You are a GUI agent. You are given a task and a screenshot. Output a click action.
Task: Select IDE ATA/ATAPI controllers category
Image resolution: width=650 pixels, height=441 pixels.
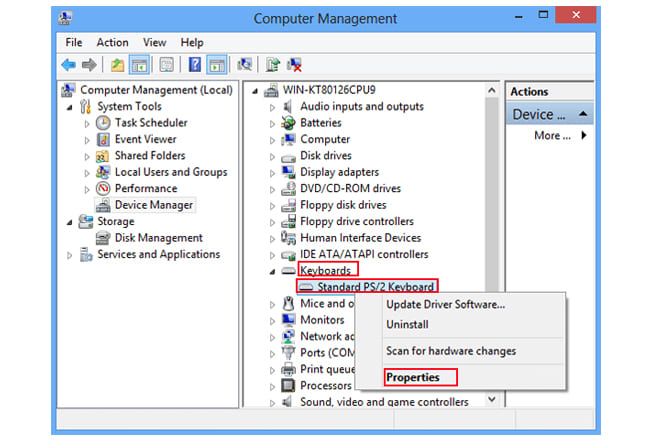pos(364,254)
